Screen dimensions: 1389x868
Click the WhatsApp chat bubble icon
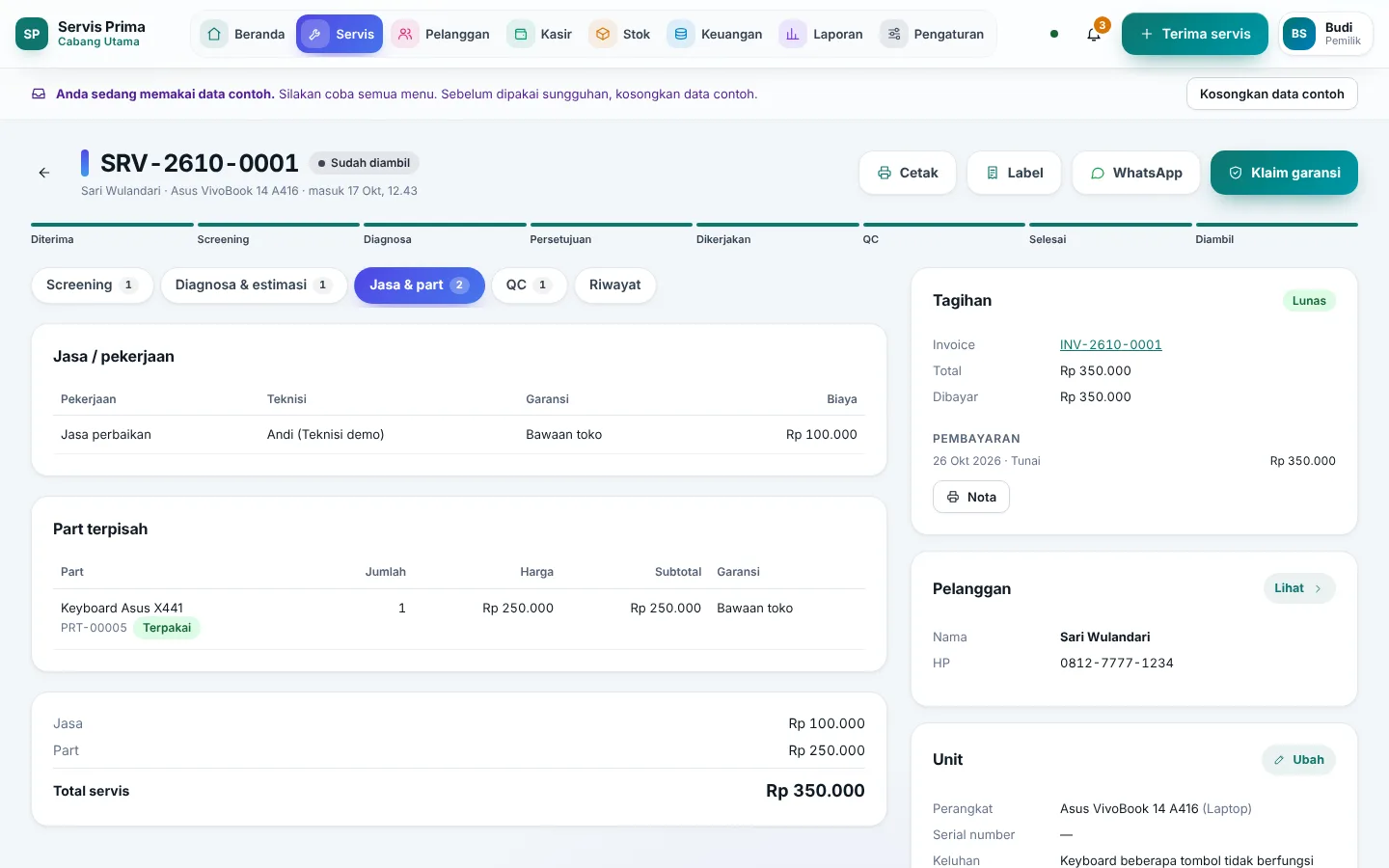pos(1098,173)
